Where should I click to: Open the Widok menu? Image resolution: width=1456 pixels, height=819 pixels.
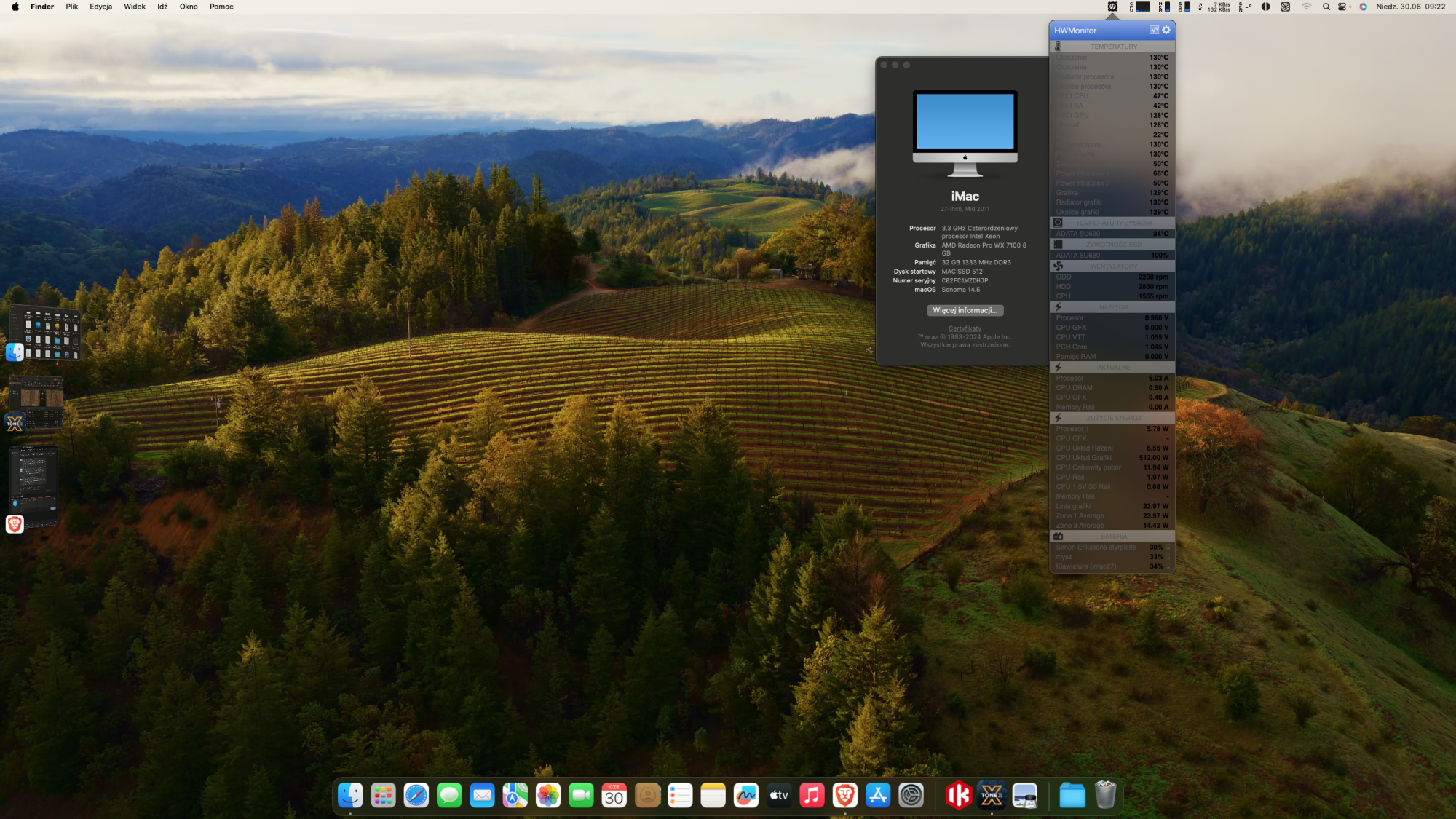tap(135, 7)
